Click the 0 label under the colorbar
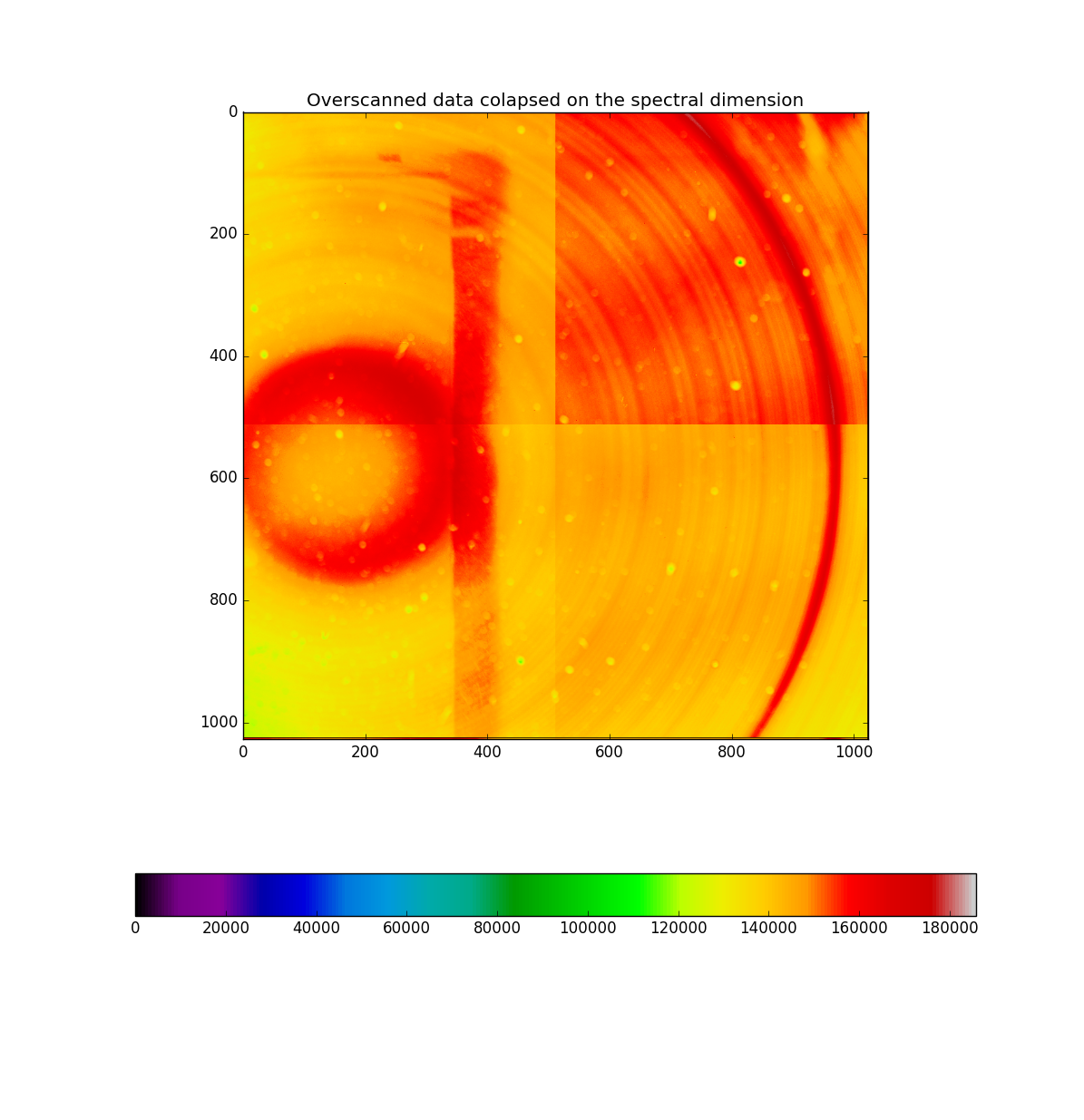1084x1120 pixels. [x=135, y=929]
